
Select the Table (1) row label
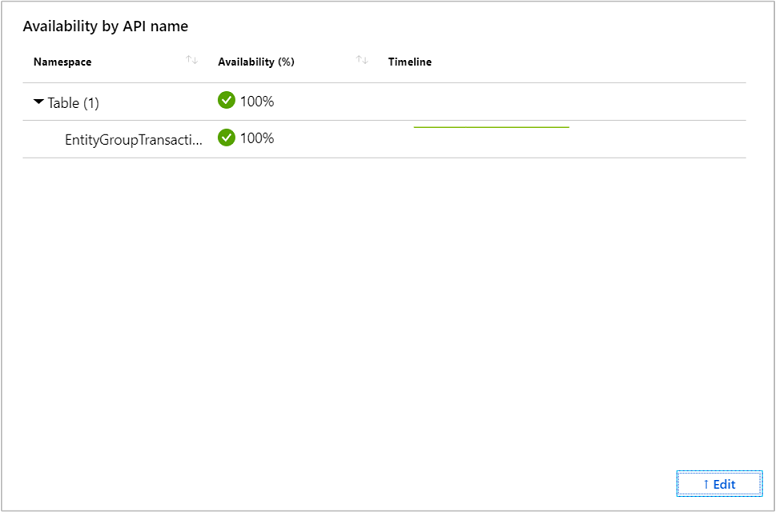pyautogui.click(x=73, y=103)
